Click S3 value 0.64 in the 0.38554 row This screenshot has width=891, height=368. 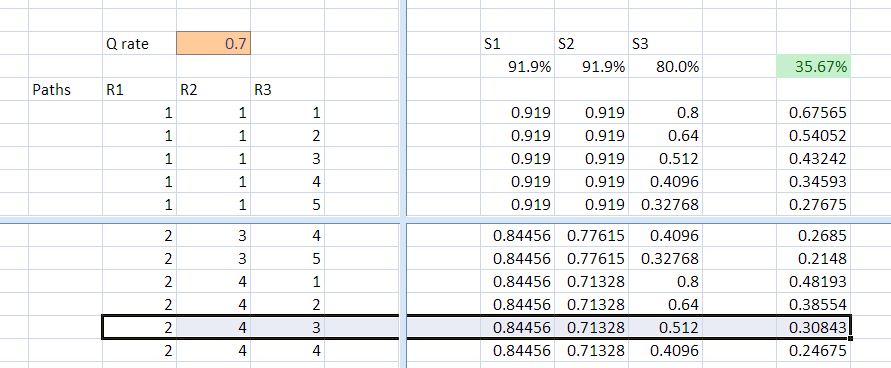click(665, 305)
